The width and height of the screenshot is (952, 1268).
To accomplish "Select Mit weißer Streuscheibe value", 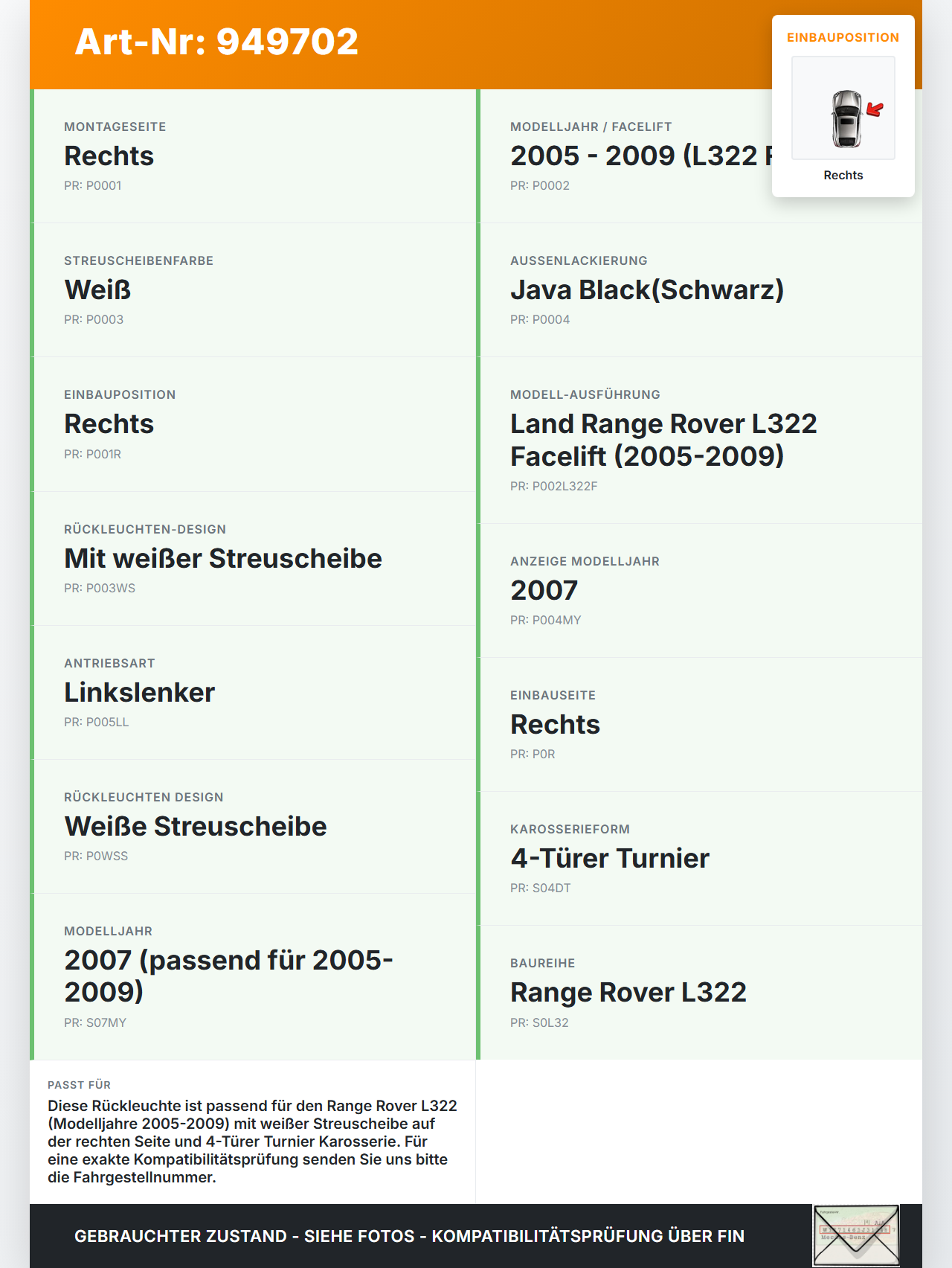I will point(223,558).
